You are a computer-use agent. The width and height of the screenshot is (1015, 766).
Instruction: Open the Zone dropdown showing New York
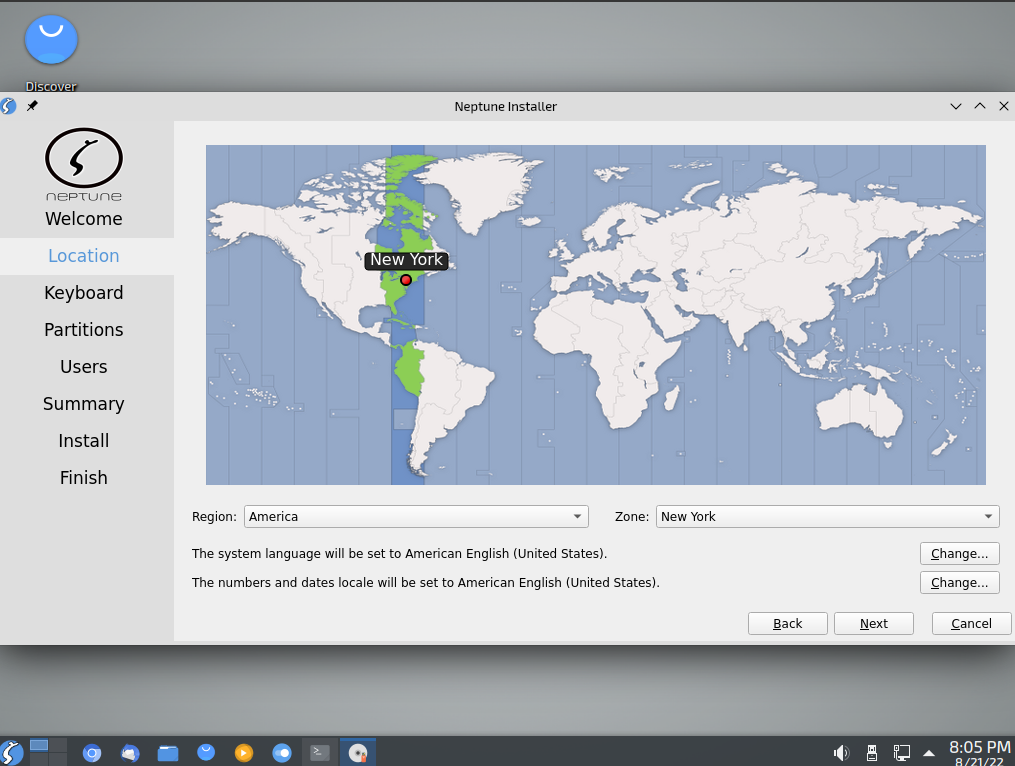827,516
